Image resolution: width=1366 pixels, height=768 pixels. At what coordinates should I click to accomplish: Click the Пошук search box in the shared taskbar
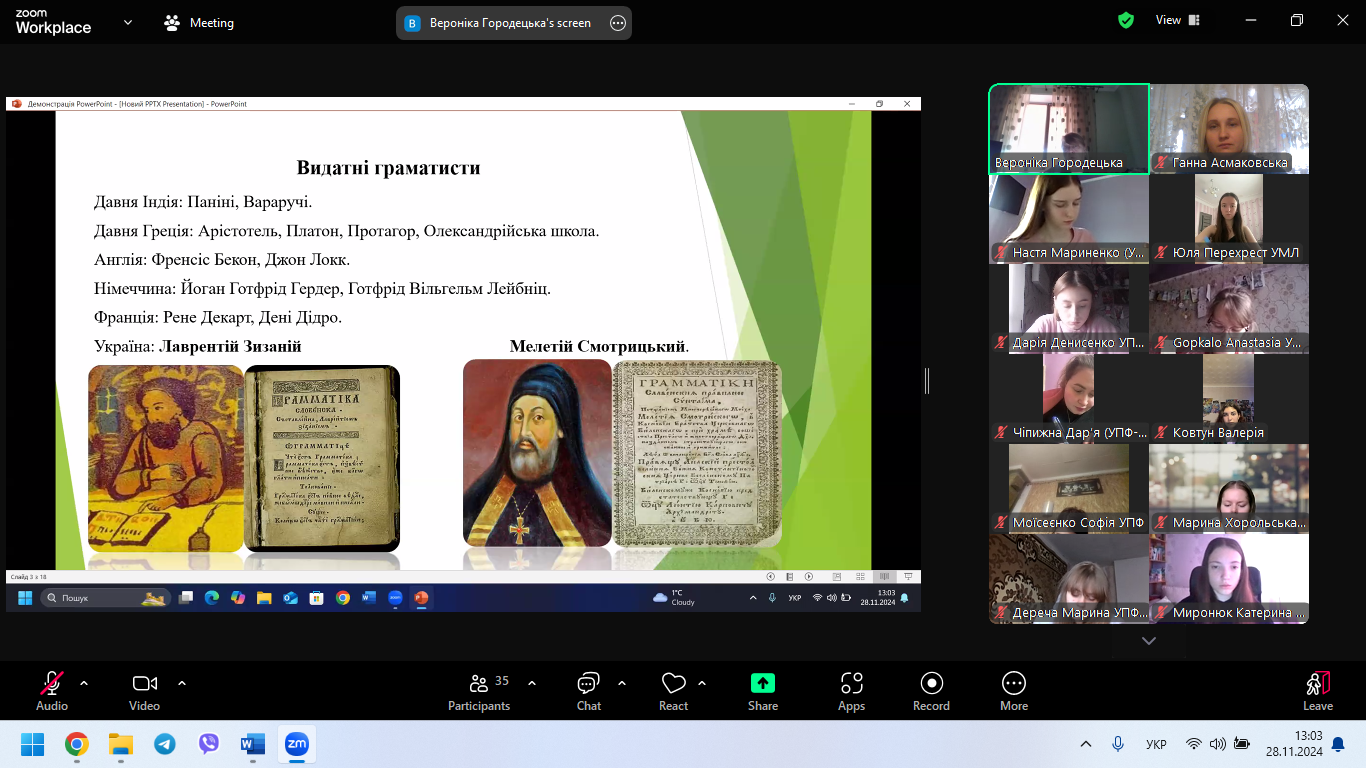(x=105, y=598)
